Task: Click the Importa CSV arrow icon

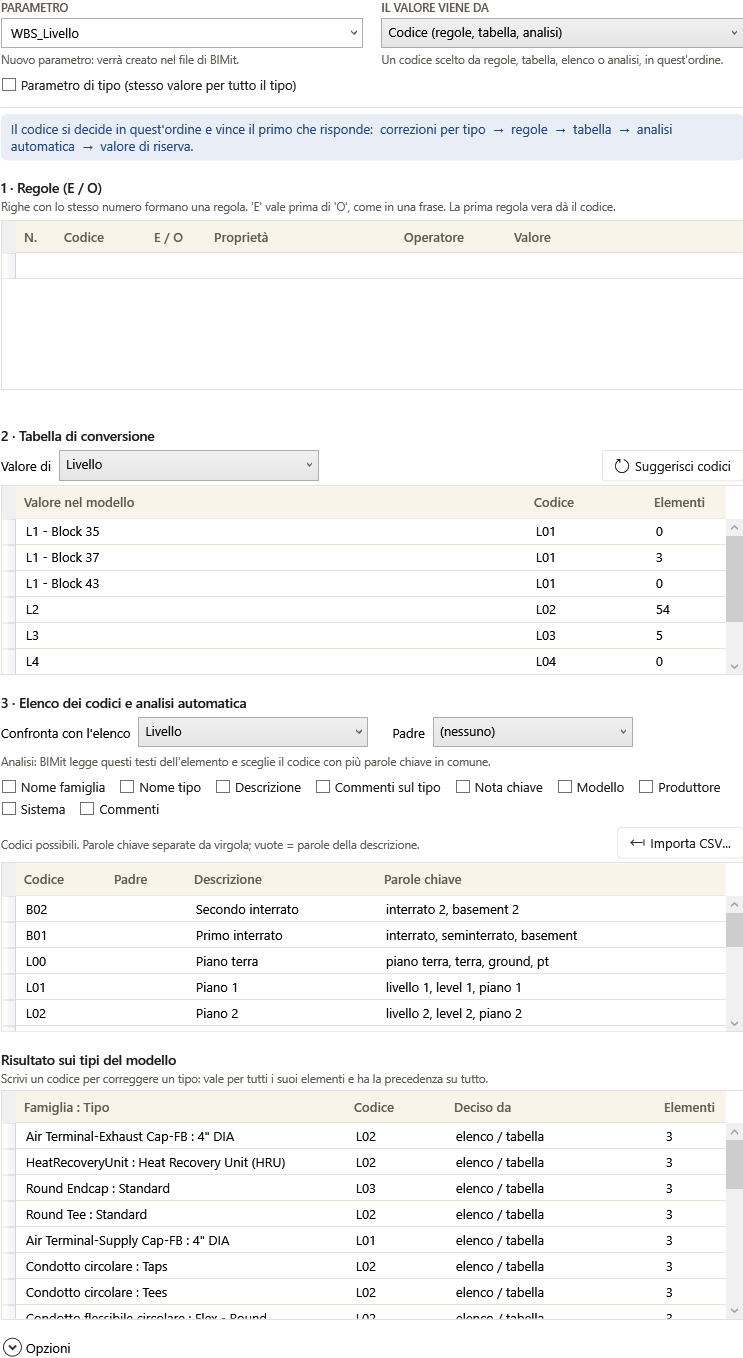Action: pyautogui.click(x=637, y=843)
